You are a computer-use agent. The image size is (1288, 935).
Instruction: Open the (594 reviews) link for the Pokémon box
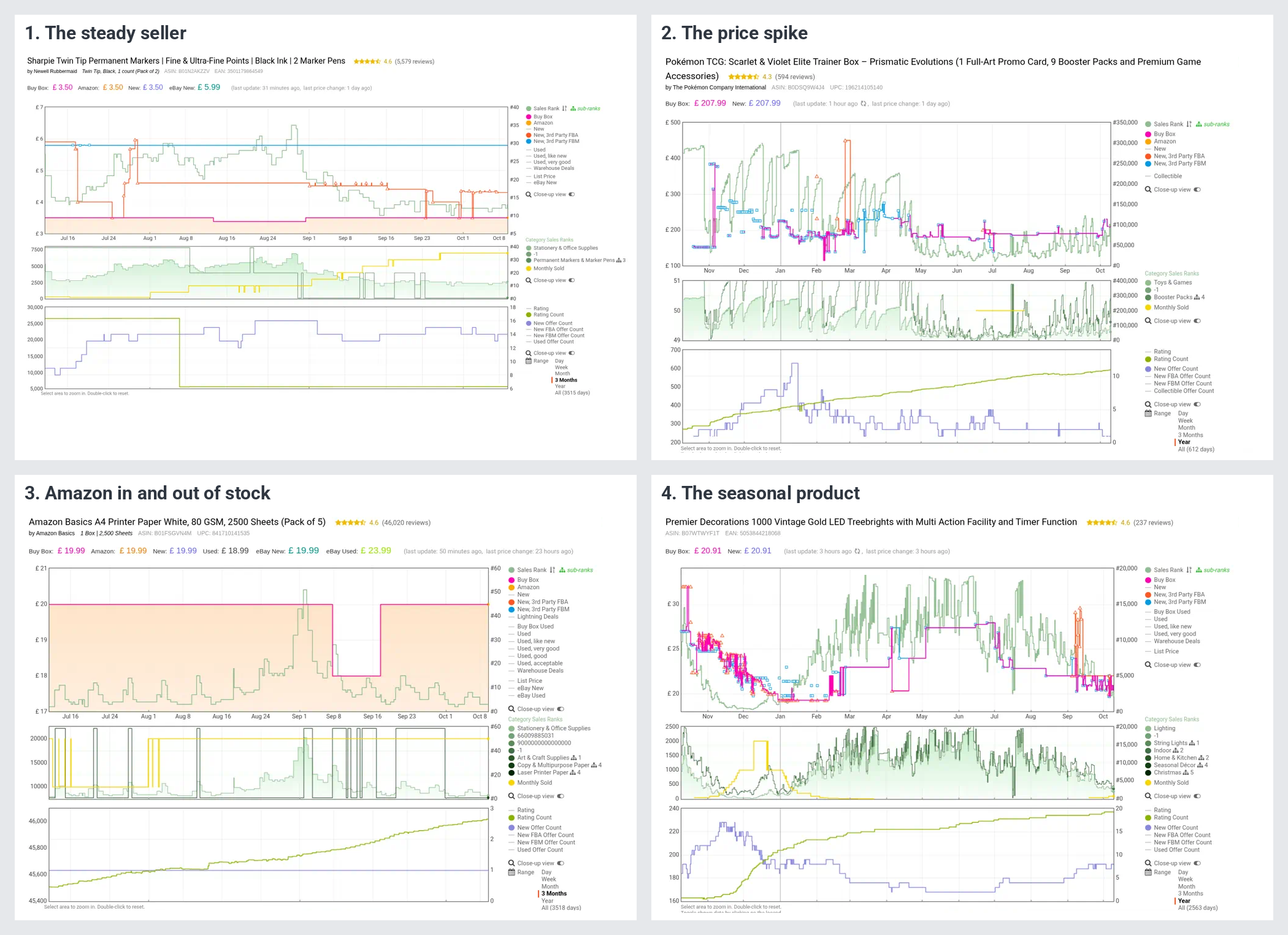tap(795, 77)
